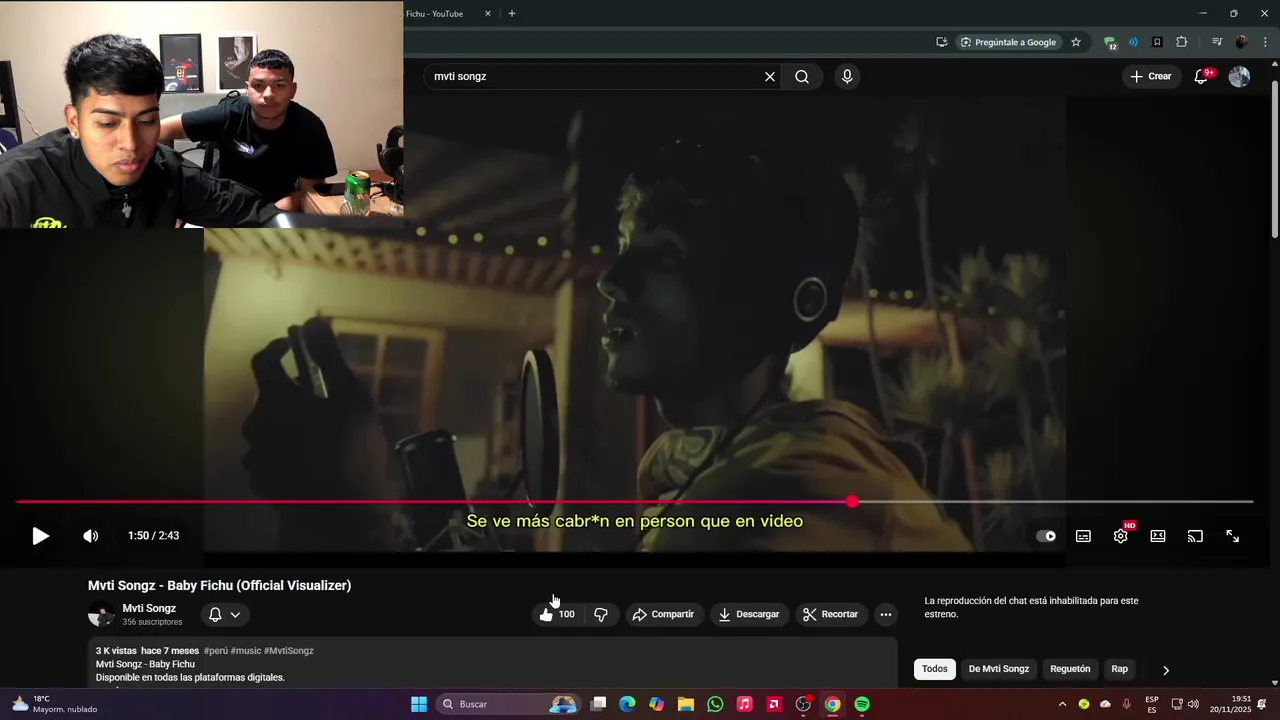Open the three-dot more actions menu
1280x720 pixels.
click(886, 614)
